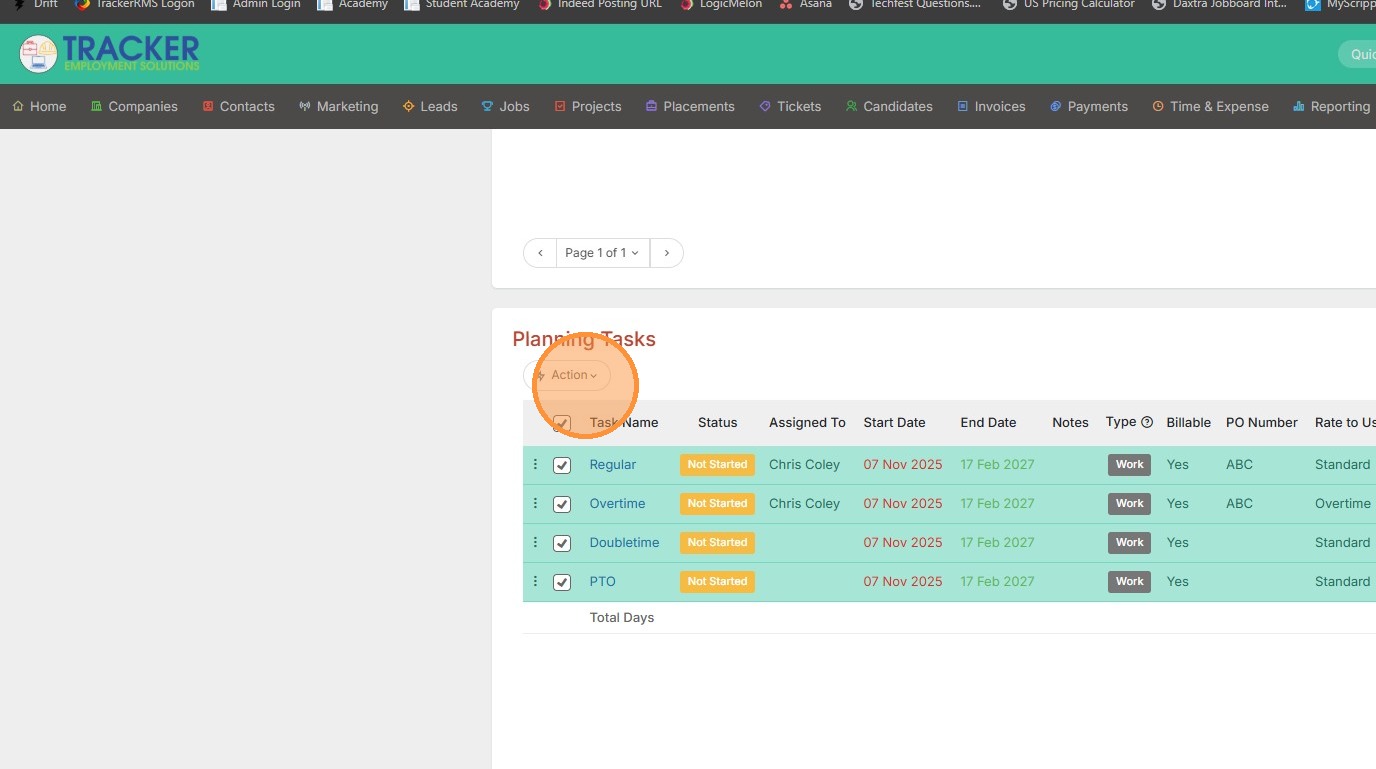This screenshot has height=769, width=1376.
Task: Select Chris Coley in the Overtime row
Action: pos(804,503)
